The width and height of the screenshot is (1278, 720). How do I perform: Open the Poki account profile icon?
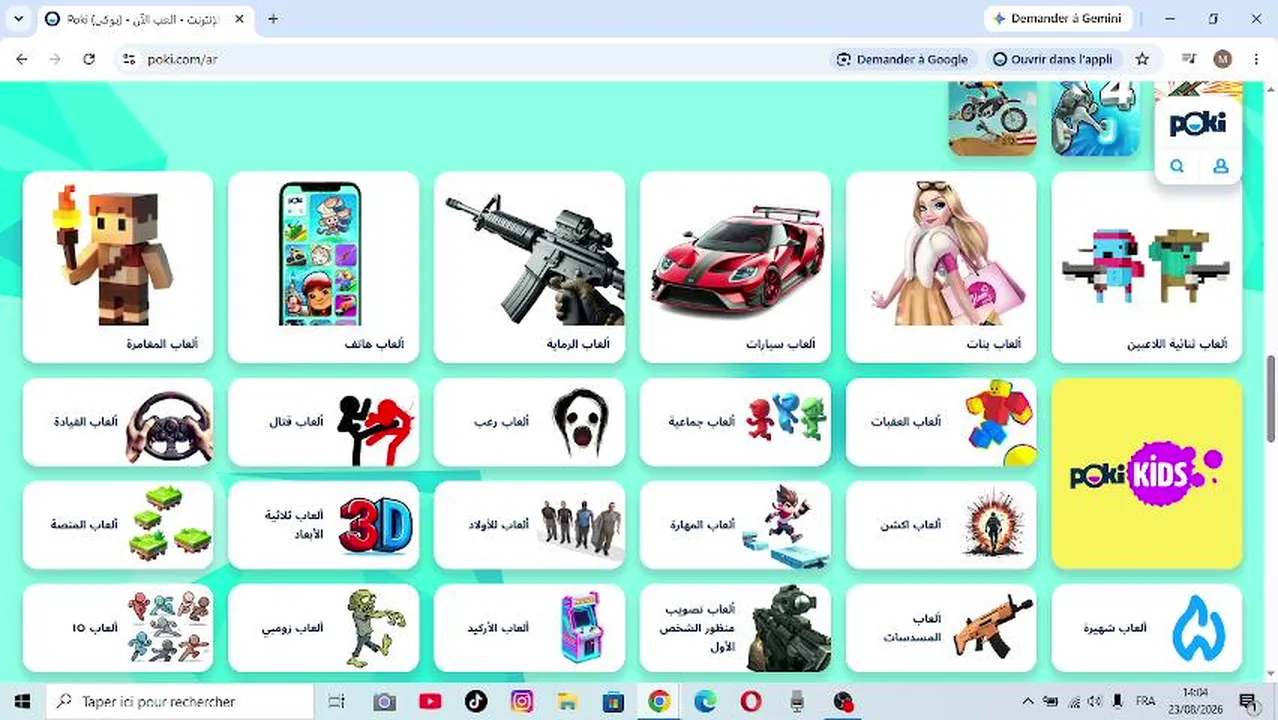pos(1220,166)
